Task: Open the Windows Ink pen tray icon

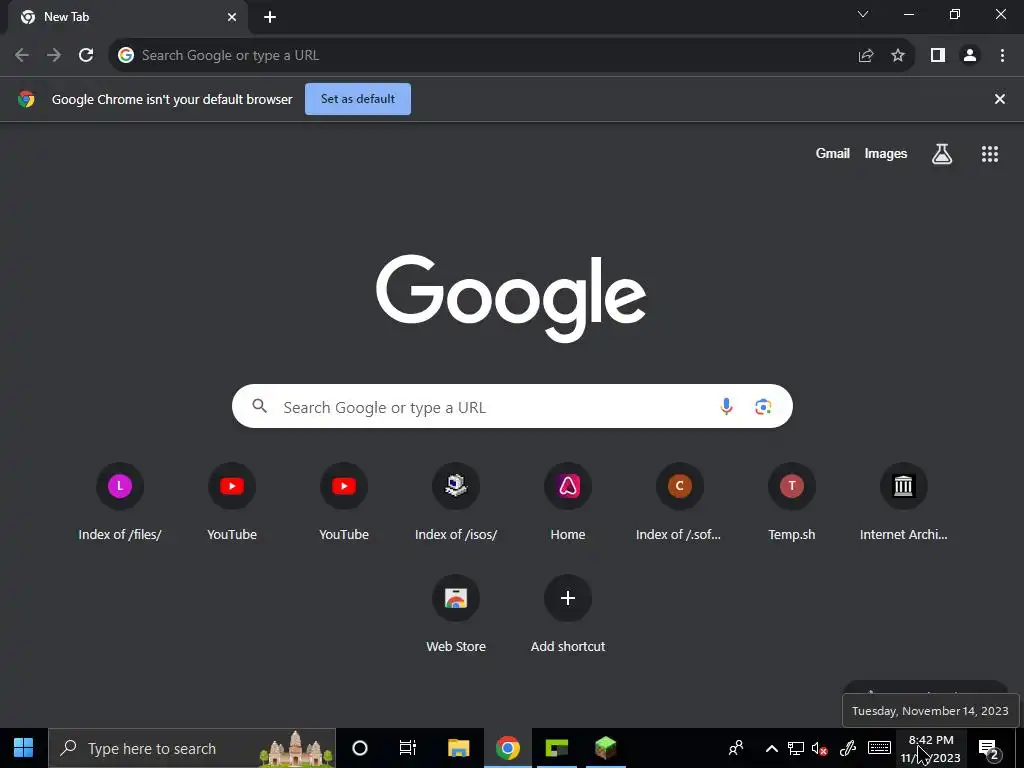Action: tap(848, 748)
